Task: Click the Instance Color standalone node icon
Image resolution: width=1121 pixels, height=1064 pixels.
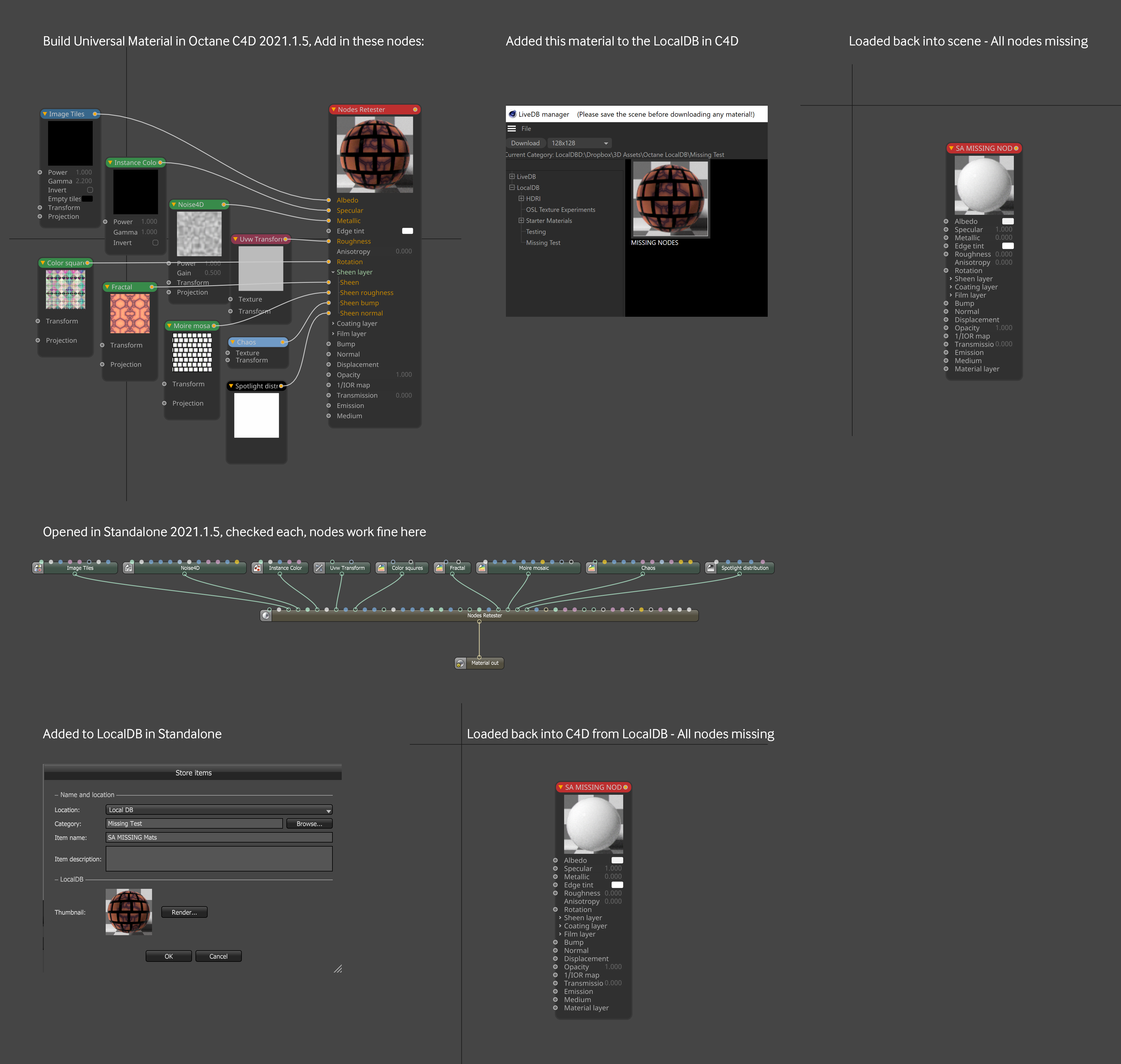Action: point(257,568)
